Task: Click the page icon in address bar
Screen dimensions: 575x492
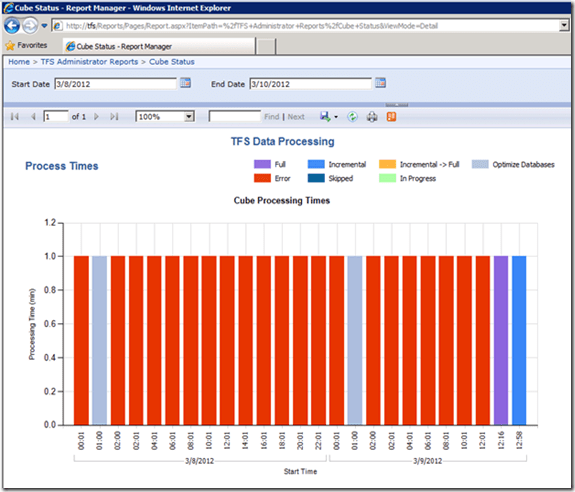Action: (58, 26)
